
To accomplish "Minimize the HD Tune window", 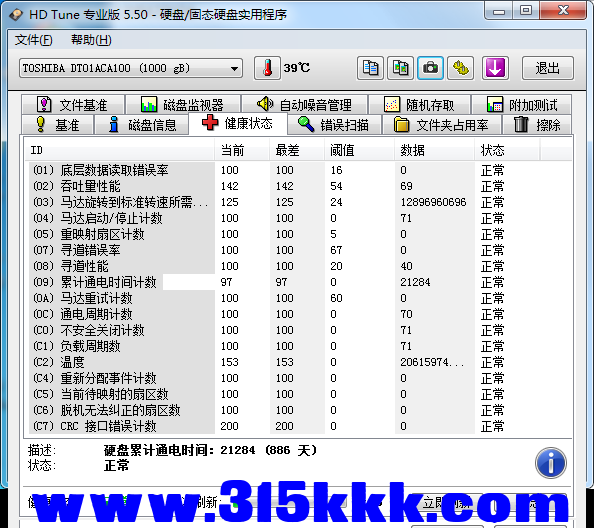I will [499, 11].
